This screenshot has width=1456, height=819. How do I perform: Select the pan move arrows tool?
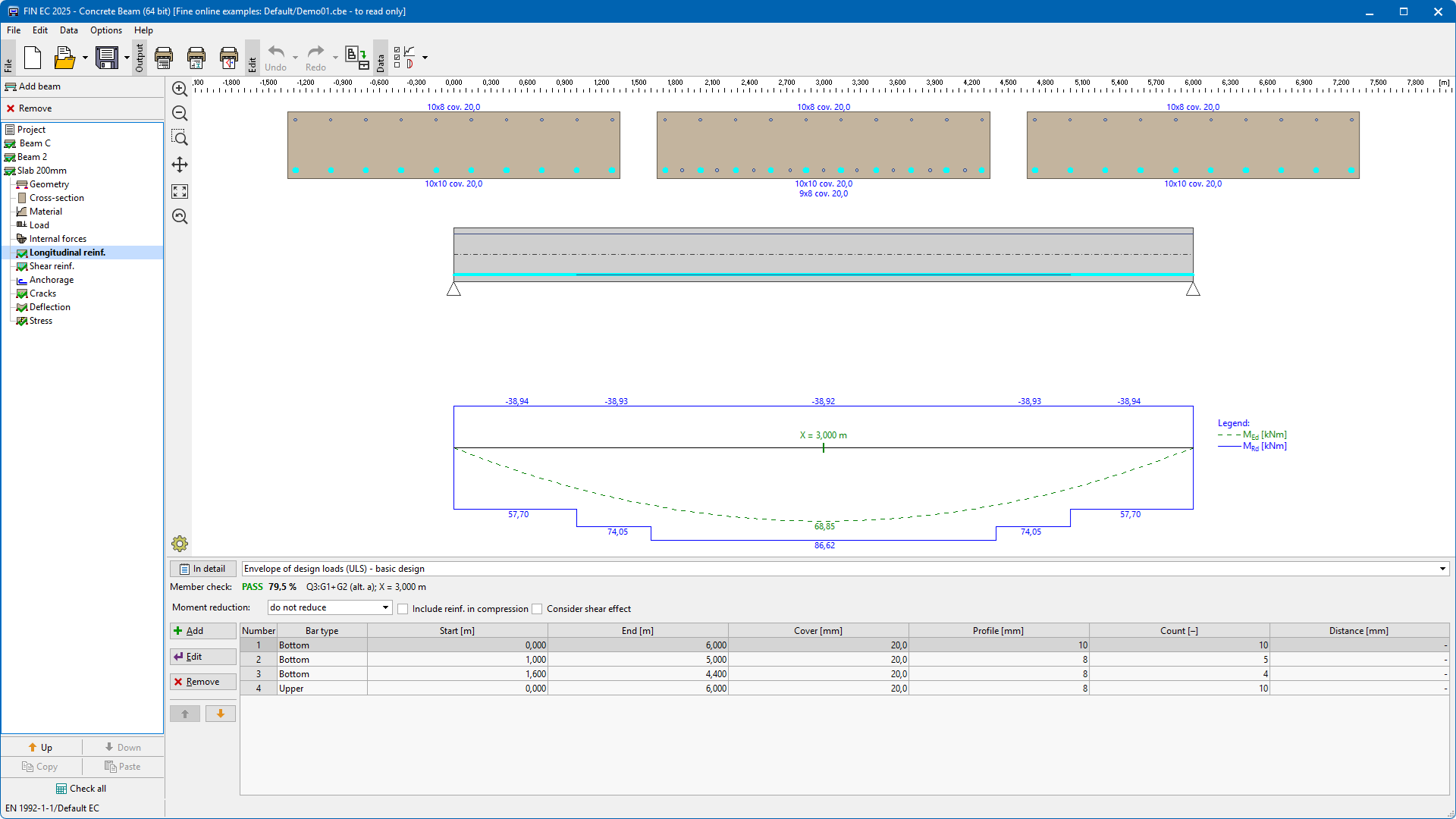(x=180, y=165)
